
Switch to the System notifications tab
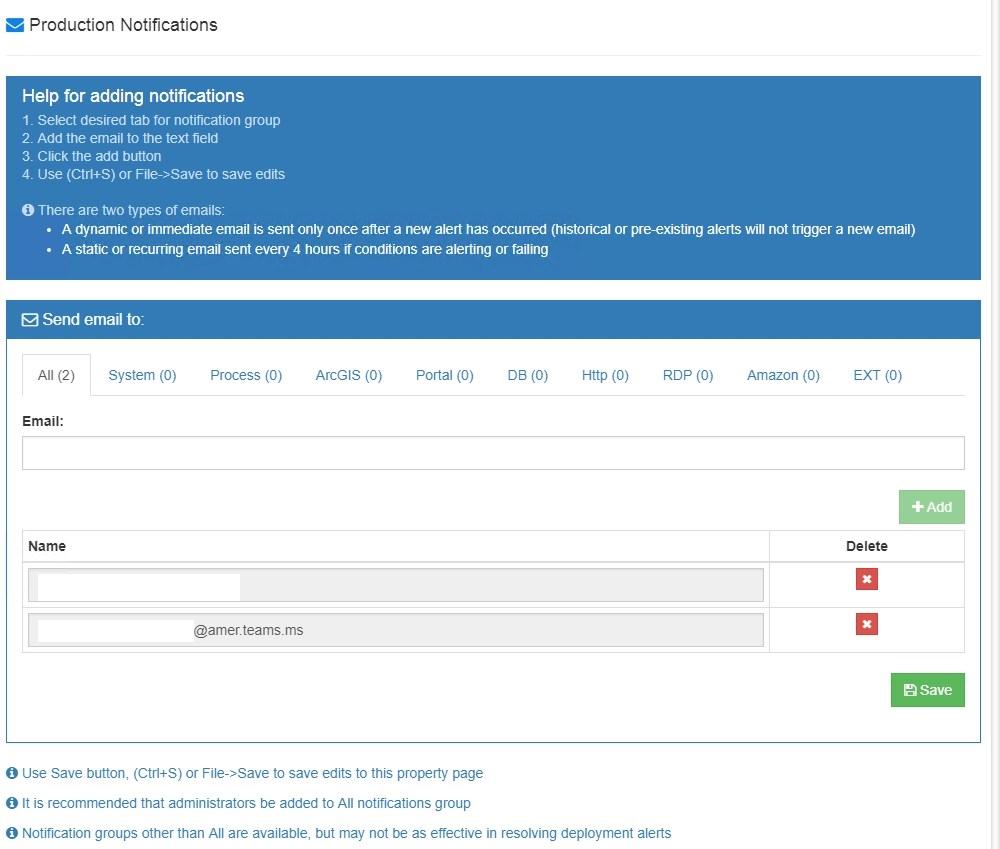pos(142,374)
